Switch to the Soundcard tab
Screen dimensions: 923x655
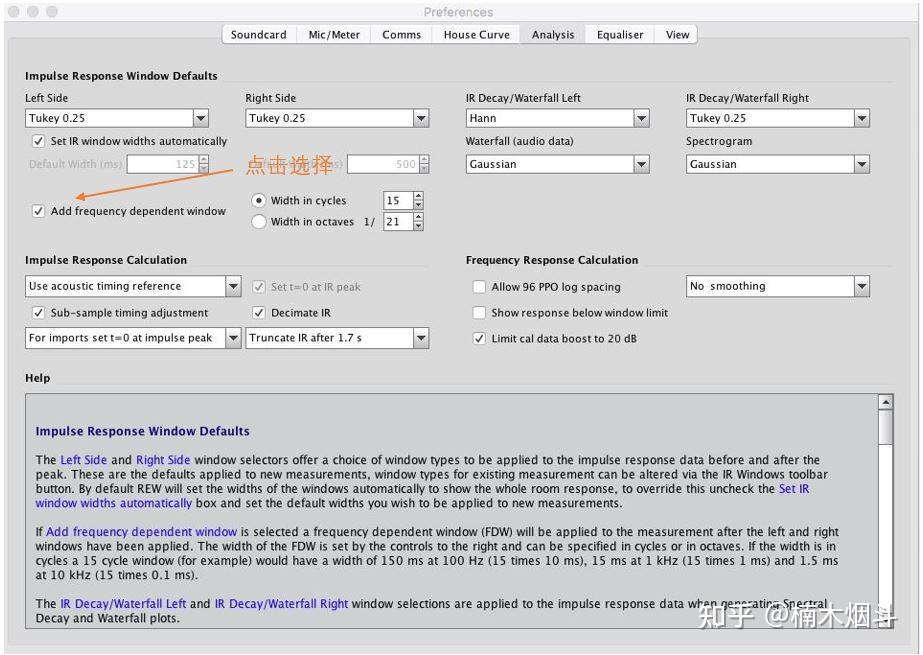[x=258, y=35]
